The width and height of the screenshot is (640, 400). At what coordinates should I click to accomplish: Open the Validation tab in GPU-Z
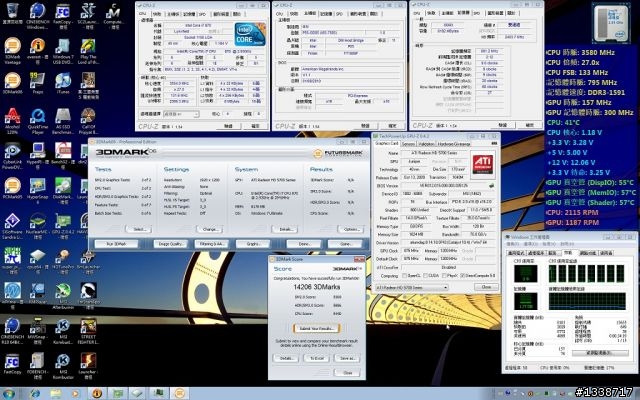(x=427, y=144)
